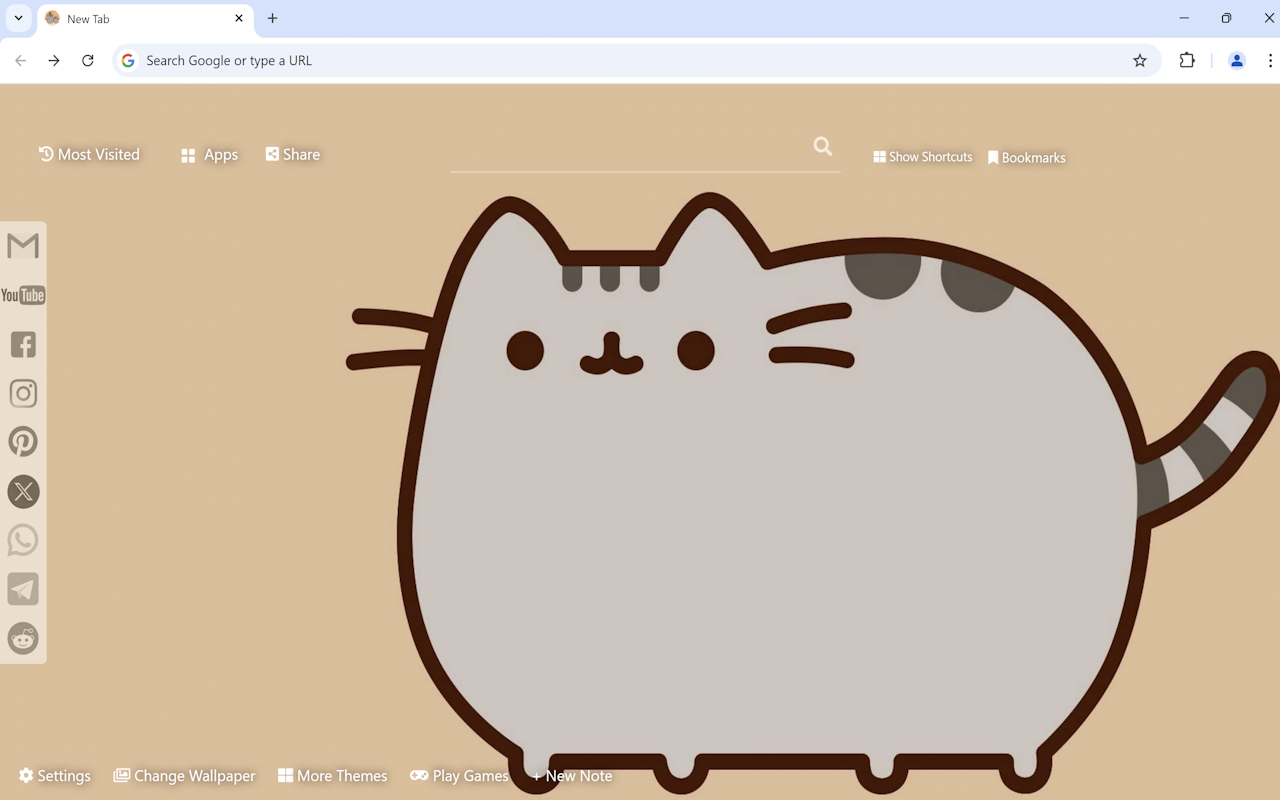Open the Chrome profile avatar
Screen dimensions: 1280x800
(x=1237, y=61)
